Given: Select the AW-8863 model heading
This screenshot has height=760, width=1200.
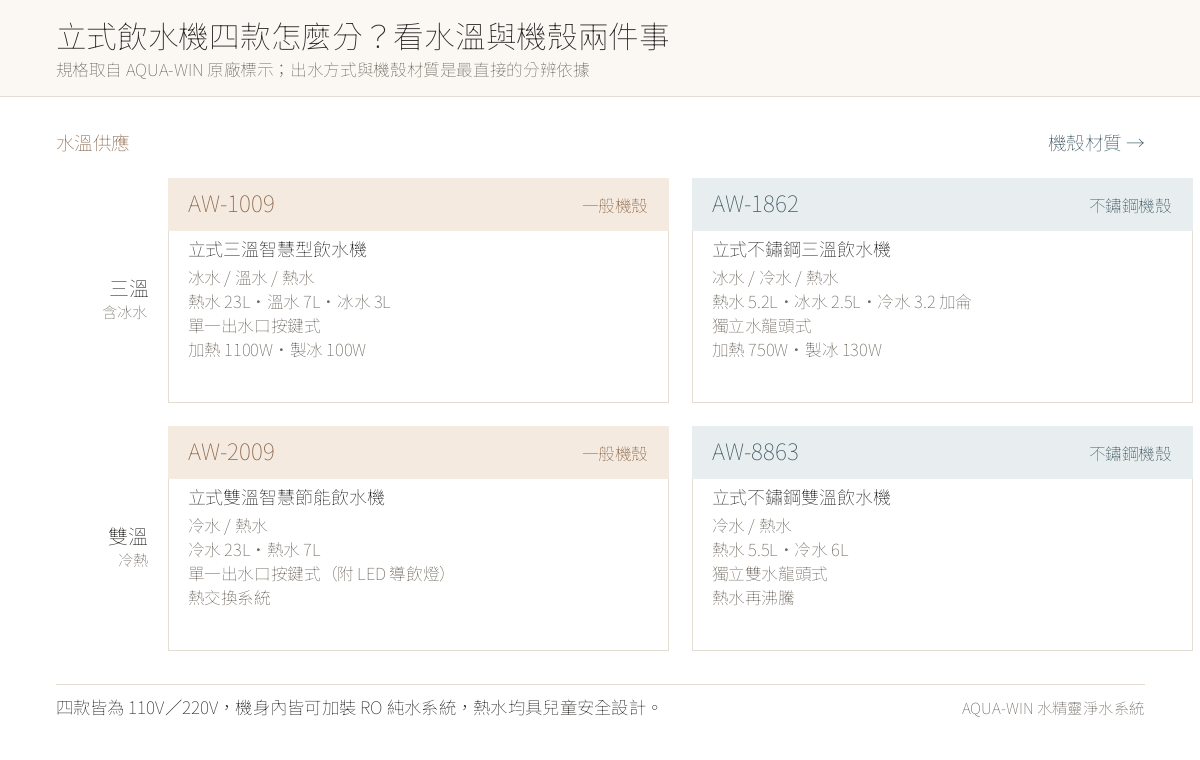Looking at the screenshot, I should pyautogui.click(x=755, y=452).
